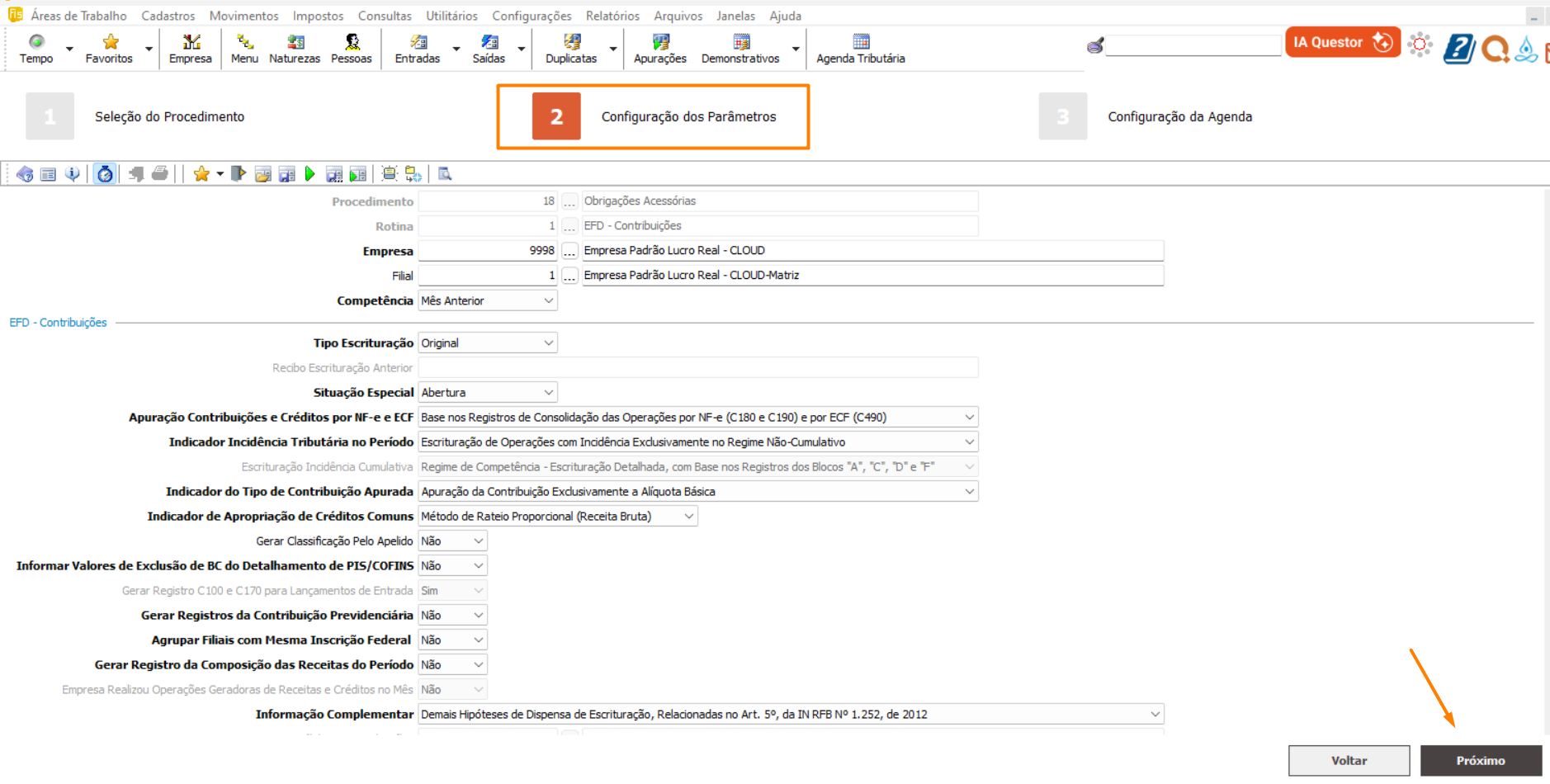
Task: Click the Empresa icon in the toolbar
Action: click(191, 49)
